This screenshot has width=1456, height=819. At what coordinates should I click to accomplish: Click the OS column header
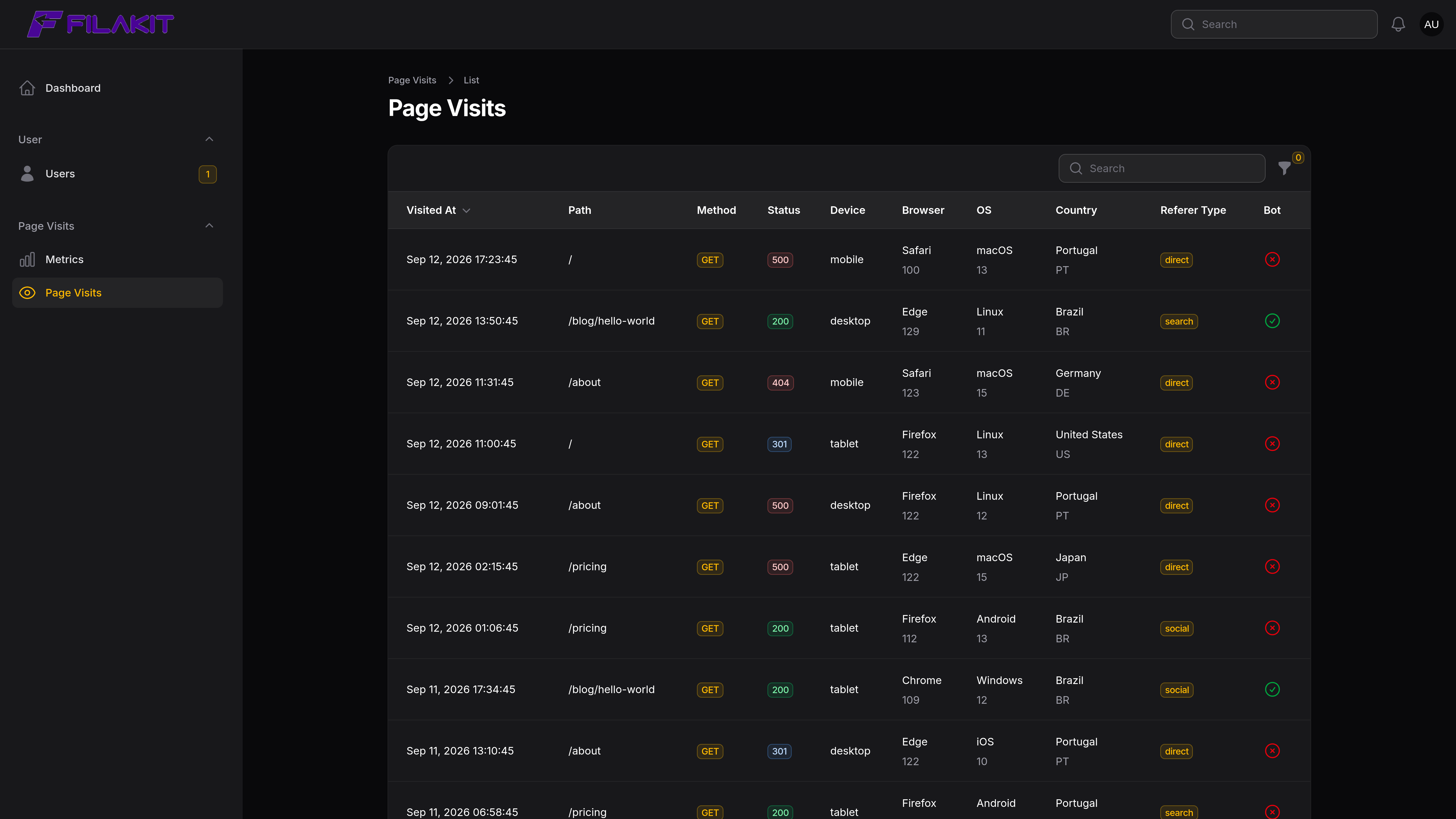click(984, 210)
